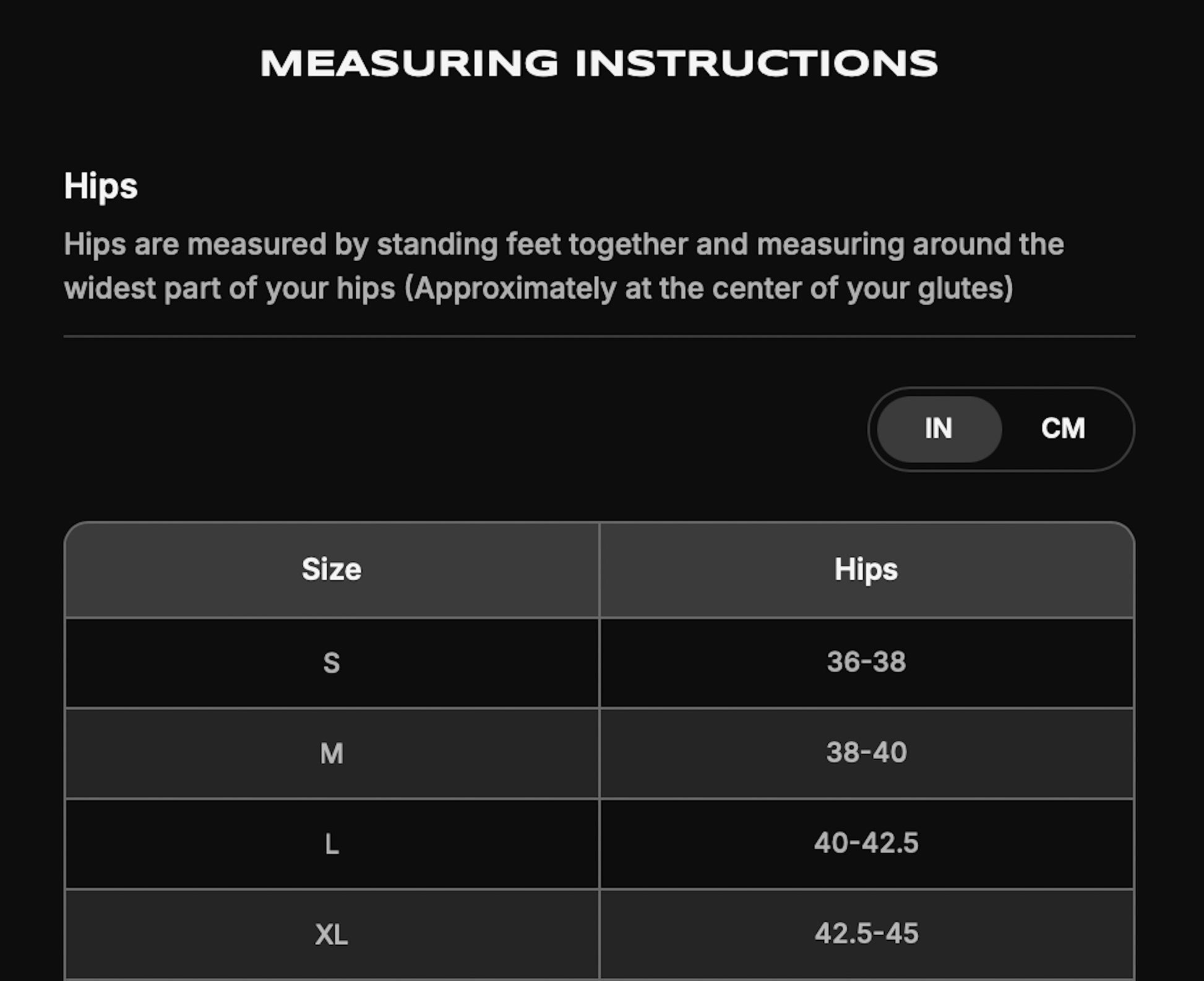
Task: Click the bold Hips section heading
Action: click(x=101, y=186)
